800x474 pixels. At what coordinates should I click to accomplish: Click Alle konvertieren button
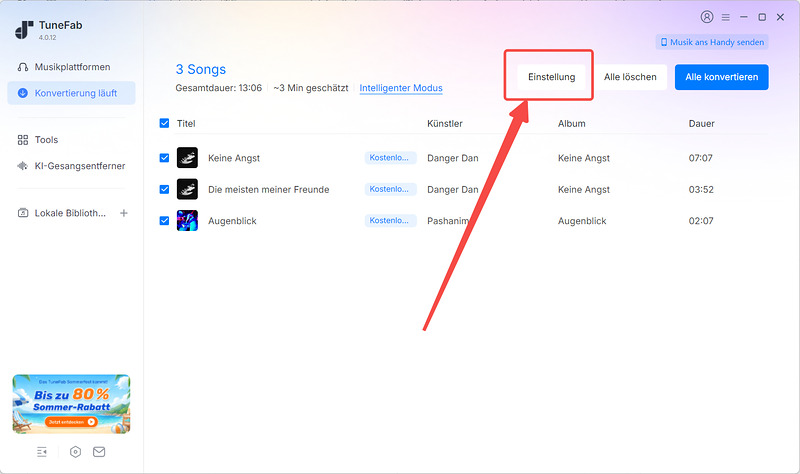(x=721, y=77)
